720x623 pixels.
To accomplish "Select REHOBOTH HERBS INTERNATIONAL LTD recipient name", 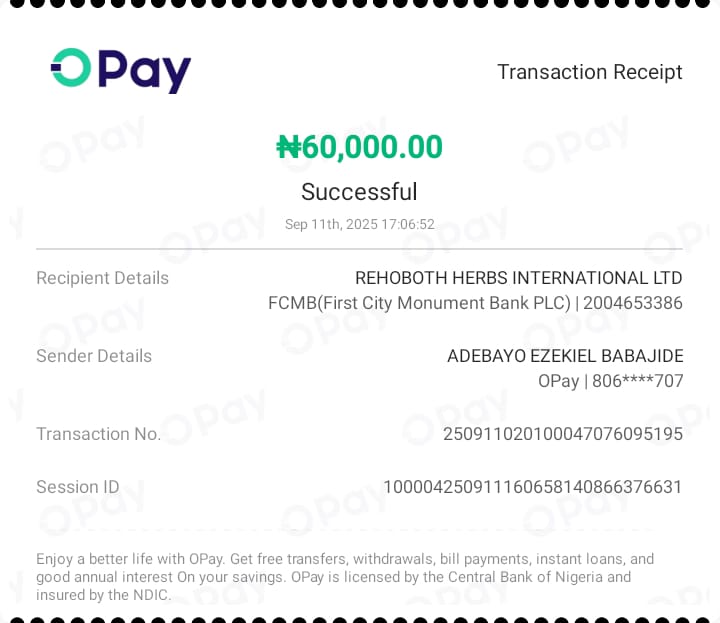I will click(x=518, y=278).
